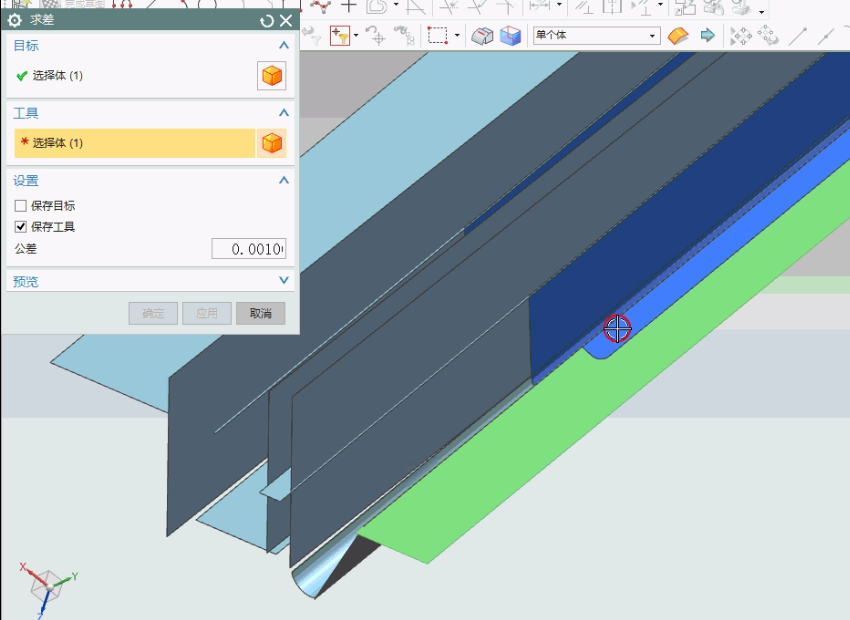Click the blue translucent box icon
The image size is (850, 620).
(510, 36)
